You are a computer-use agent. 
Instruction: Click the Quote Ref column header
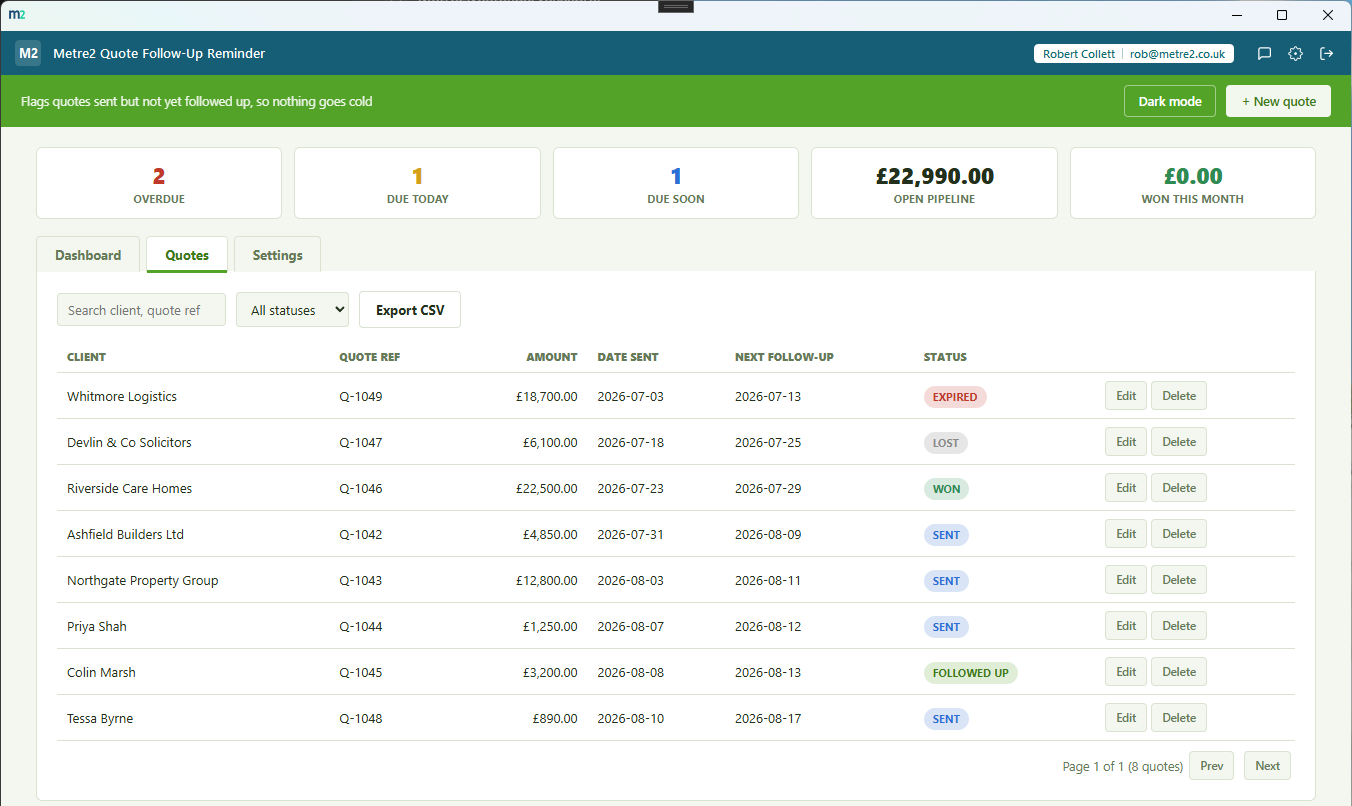click(369, 357)
